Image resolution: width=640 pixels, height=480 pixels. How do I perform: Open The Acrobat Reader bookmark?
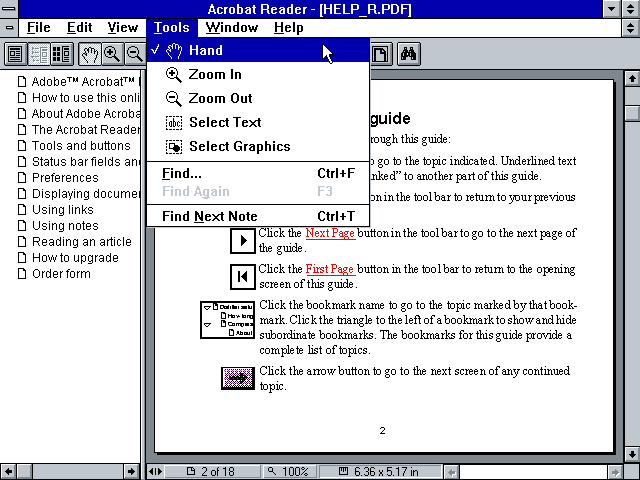[86, 129]
